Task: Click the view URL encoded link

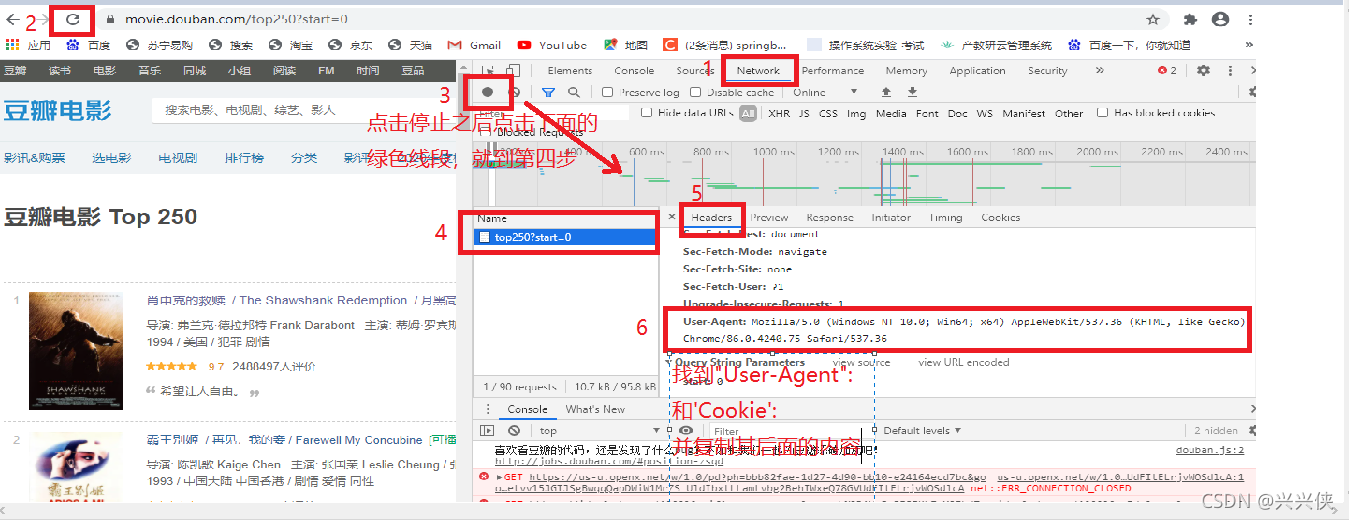Action: pyautogui.click(x=963, y=362)
